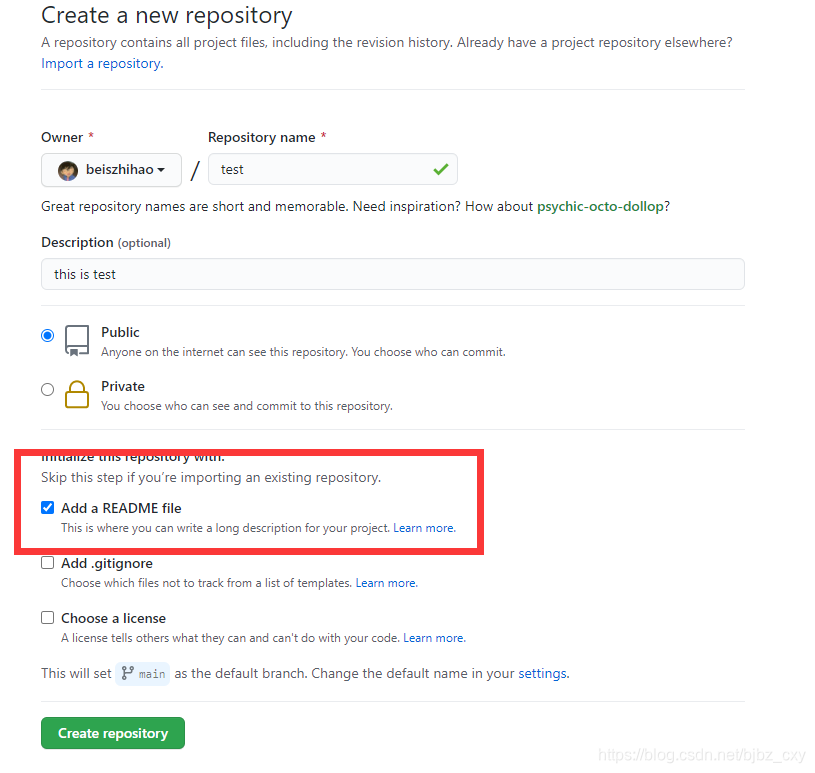Select the Private radio button

coord(47,390)
